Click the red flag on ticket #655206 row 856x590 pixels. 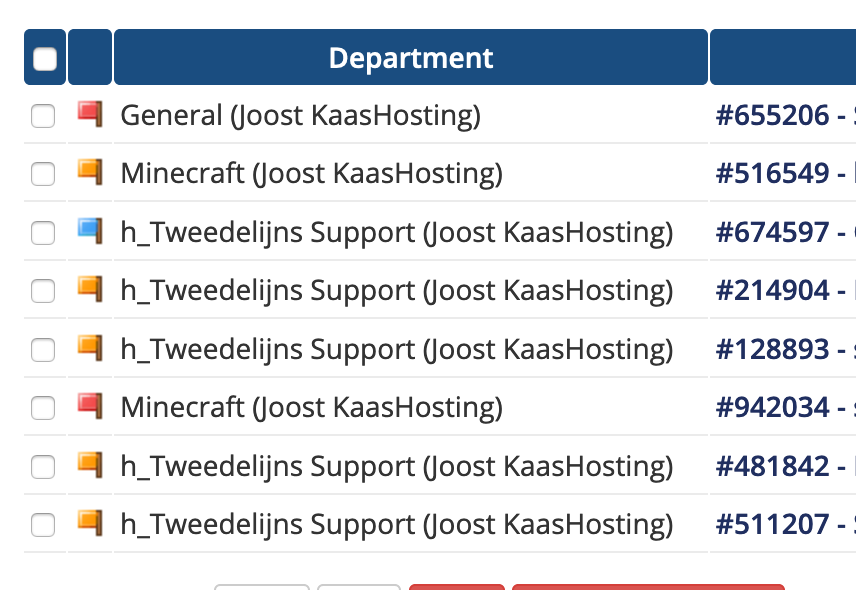click(x=90, y=114)
